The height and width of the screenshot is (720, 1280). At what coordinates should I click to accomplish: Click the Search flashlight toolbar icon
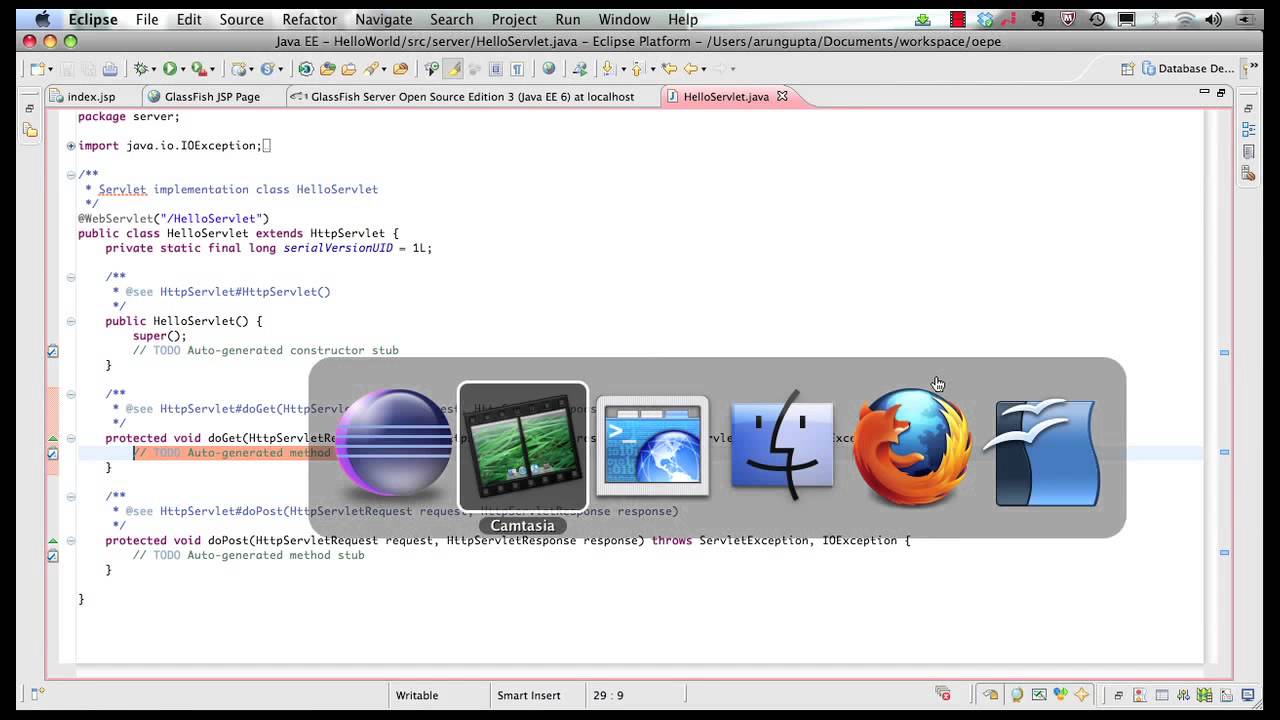click(372, 69)
